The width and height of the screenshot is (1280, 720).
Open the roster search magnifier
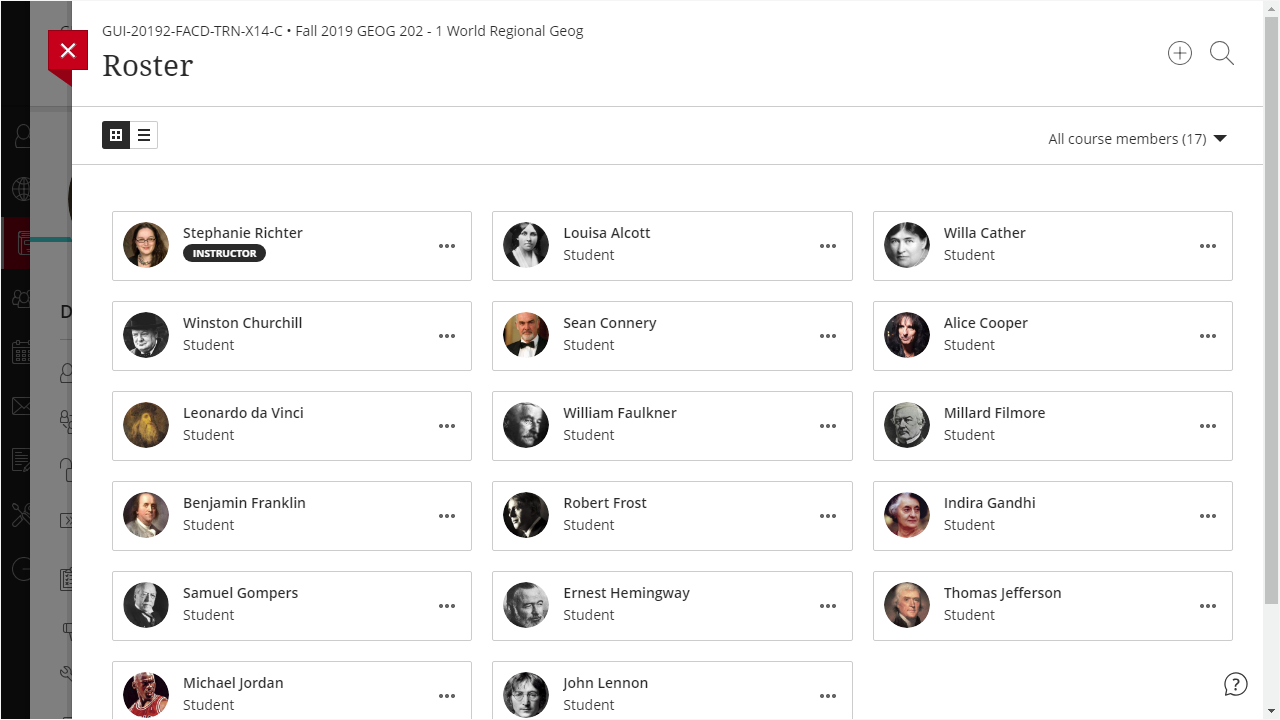1222,54
